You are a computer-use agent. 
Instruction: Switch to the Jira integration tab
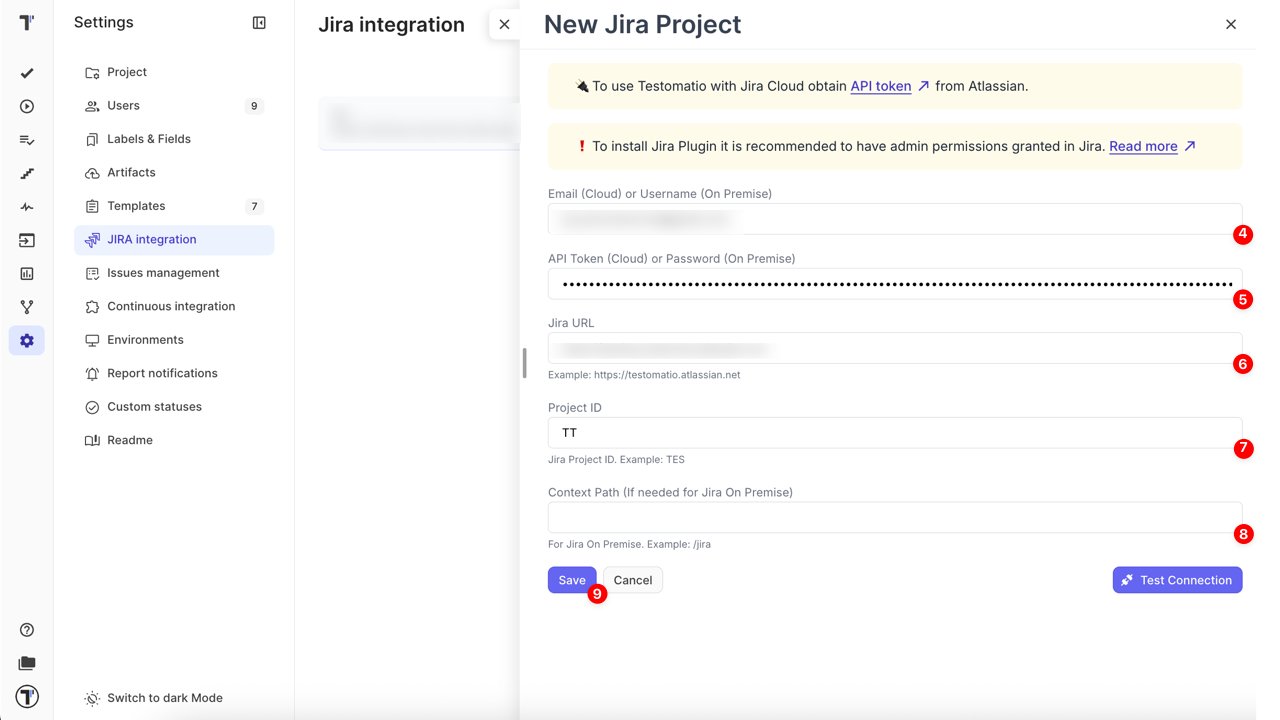[x=390, y=24]
